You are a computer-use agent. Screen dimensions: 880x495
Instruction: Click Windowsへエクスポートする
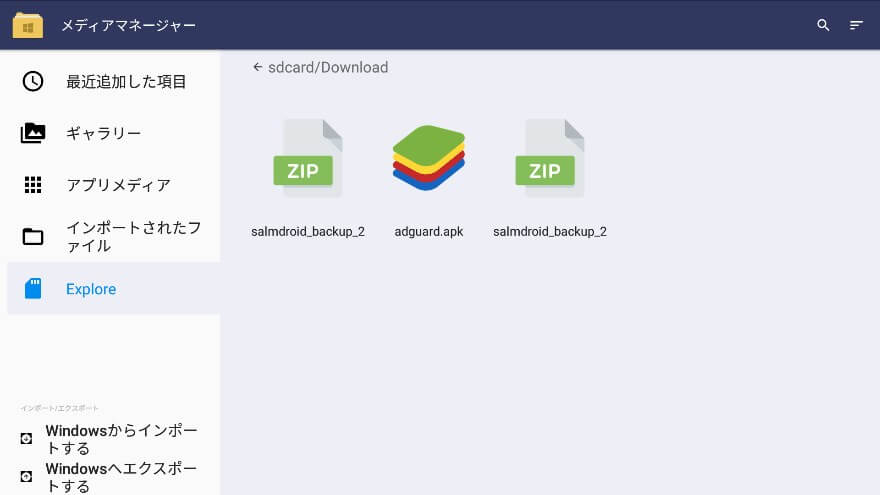tap(121, 476)
